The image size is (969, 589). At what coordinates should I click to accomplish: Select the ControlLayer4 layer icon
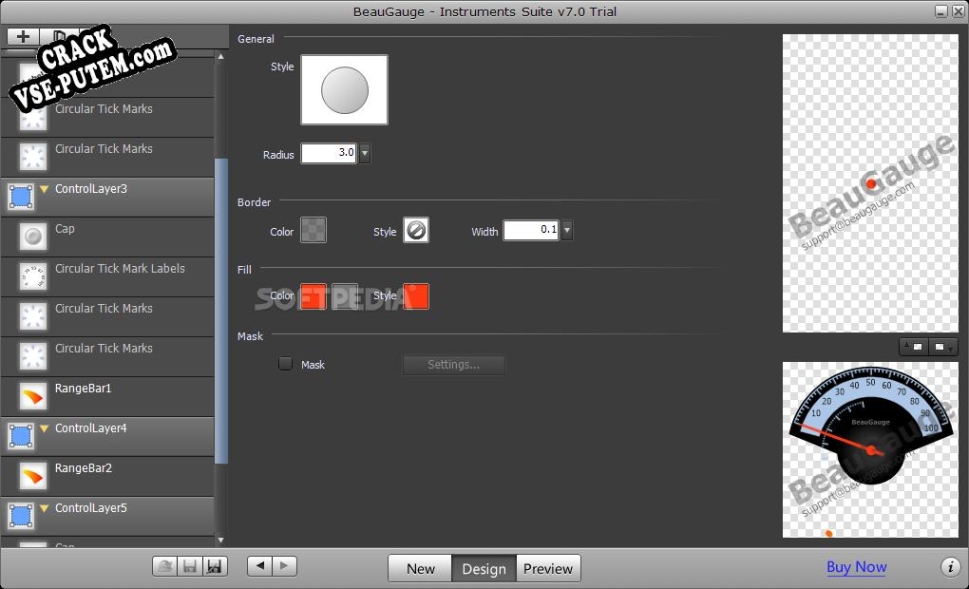tap(20, 436)
